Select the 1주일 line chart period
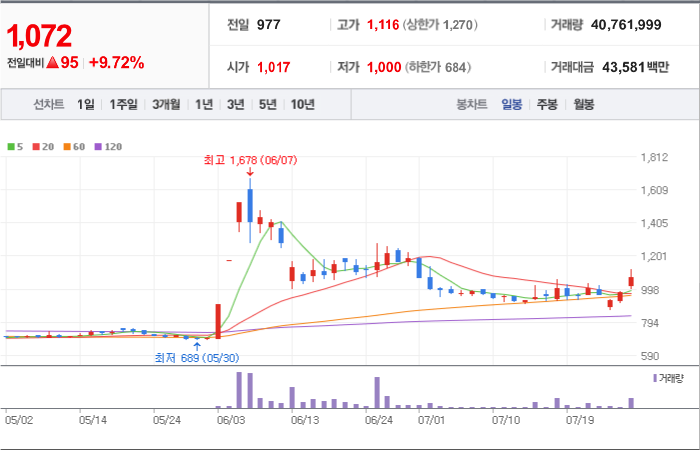The width and height of the screenshot is (700, 450). [x=124, y=104]
